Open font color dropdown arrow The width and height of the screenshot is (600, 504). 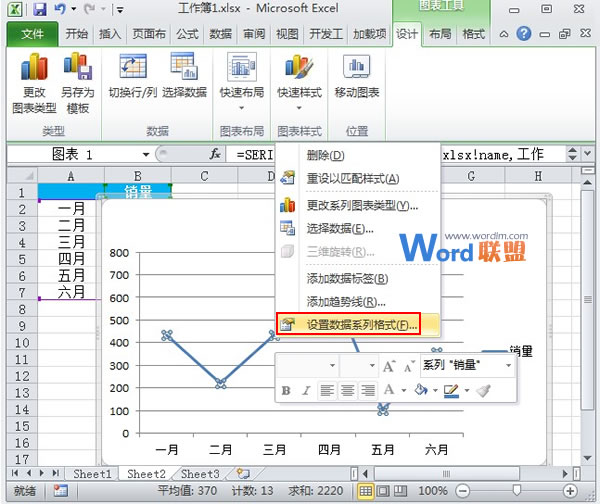coord(404,390)
